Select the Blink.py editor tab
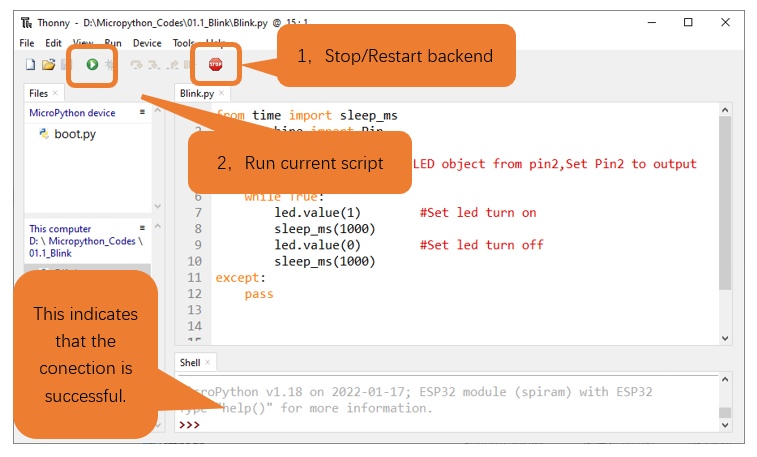This screenshot has width=757, height=457. pos(196,93)
